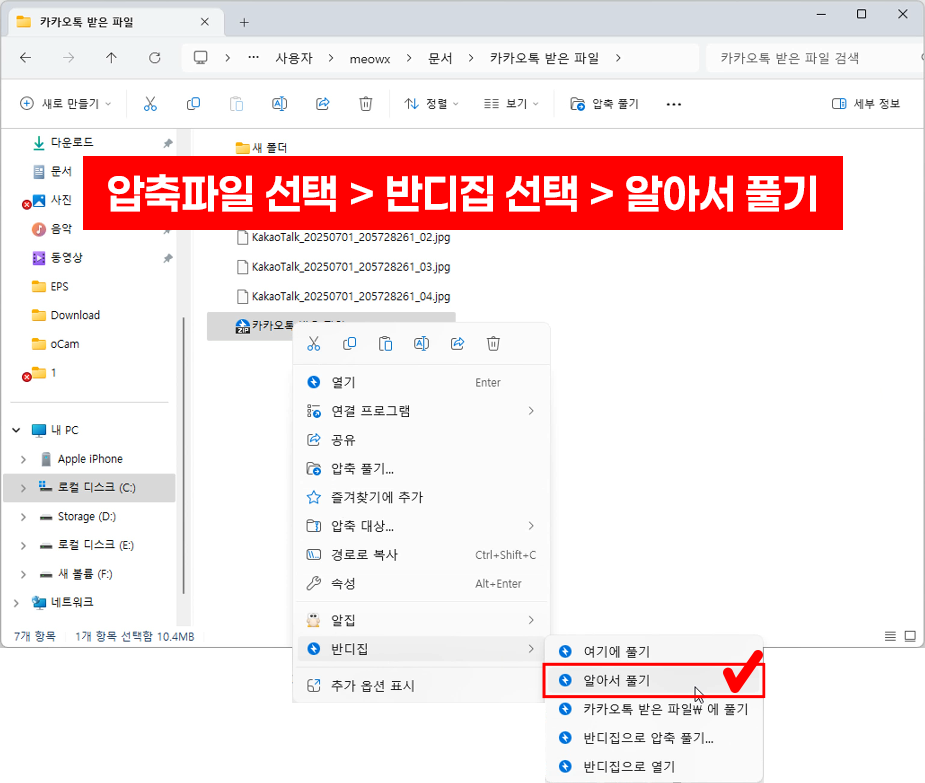Viewport: 925px width, 783px height.
Task: Choose 경로로 복사 in the context menu
Action: coord(421,555)
